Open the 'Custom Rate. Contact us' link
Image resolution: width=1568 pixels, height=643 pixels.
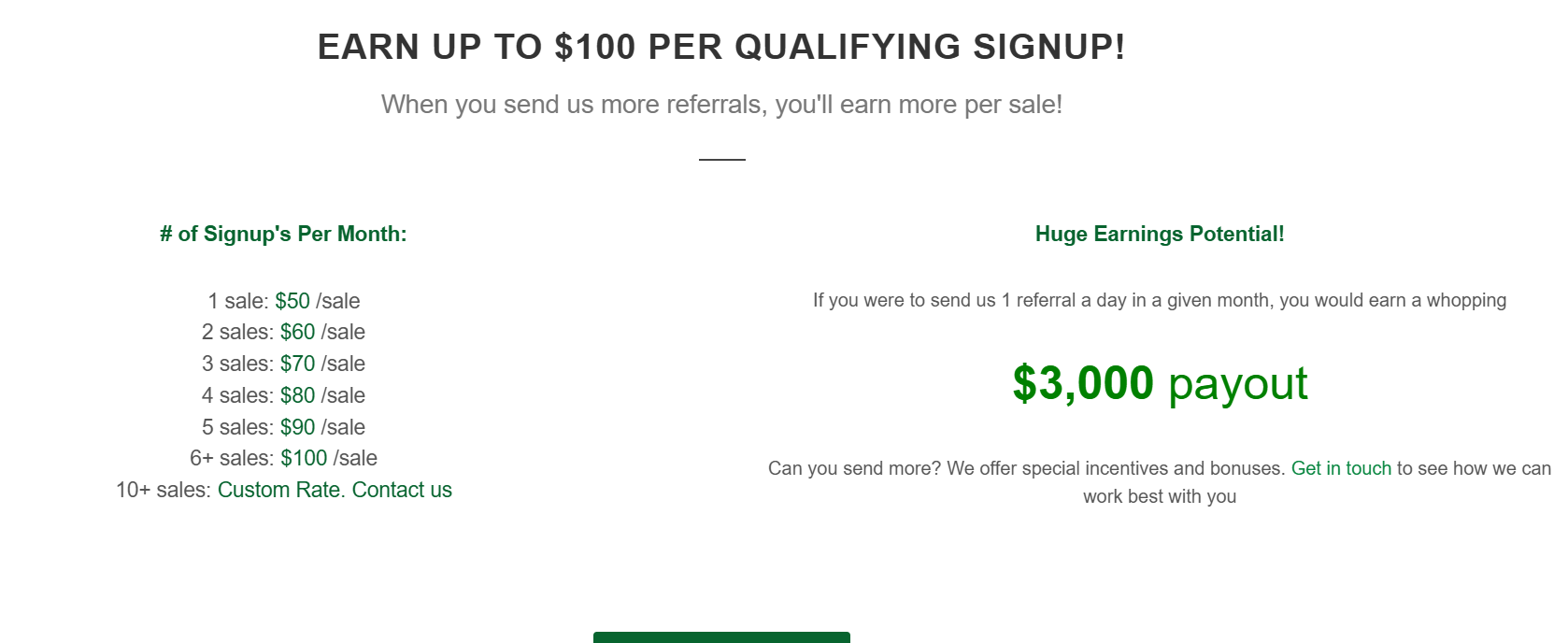point(335,490)
